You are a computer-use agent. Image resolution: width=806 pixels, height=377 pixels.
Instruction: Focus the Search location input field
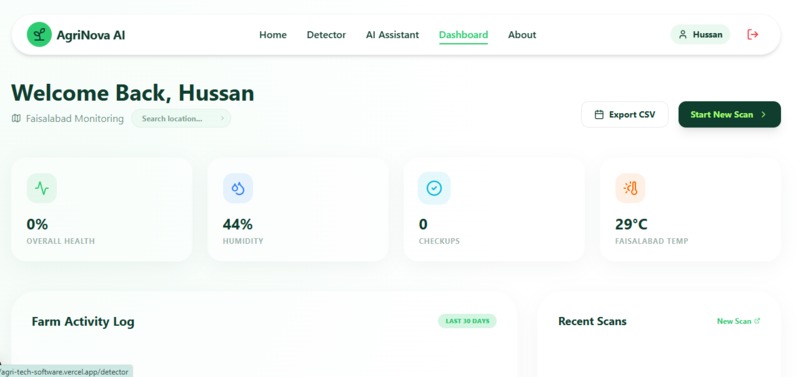click(181, 118)
